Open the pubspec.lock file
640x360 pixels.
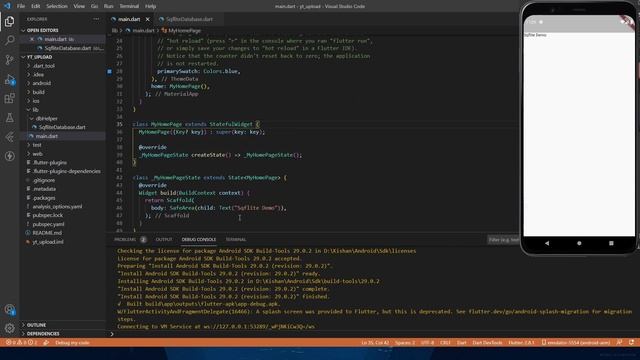coord(47,215)
